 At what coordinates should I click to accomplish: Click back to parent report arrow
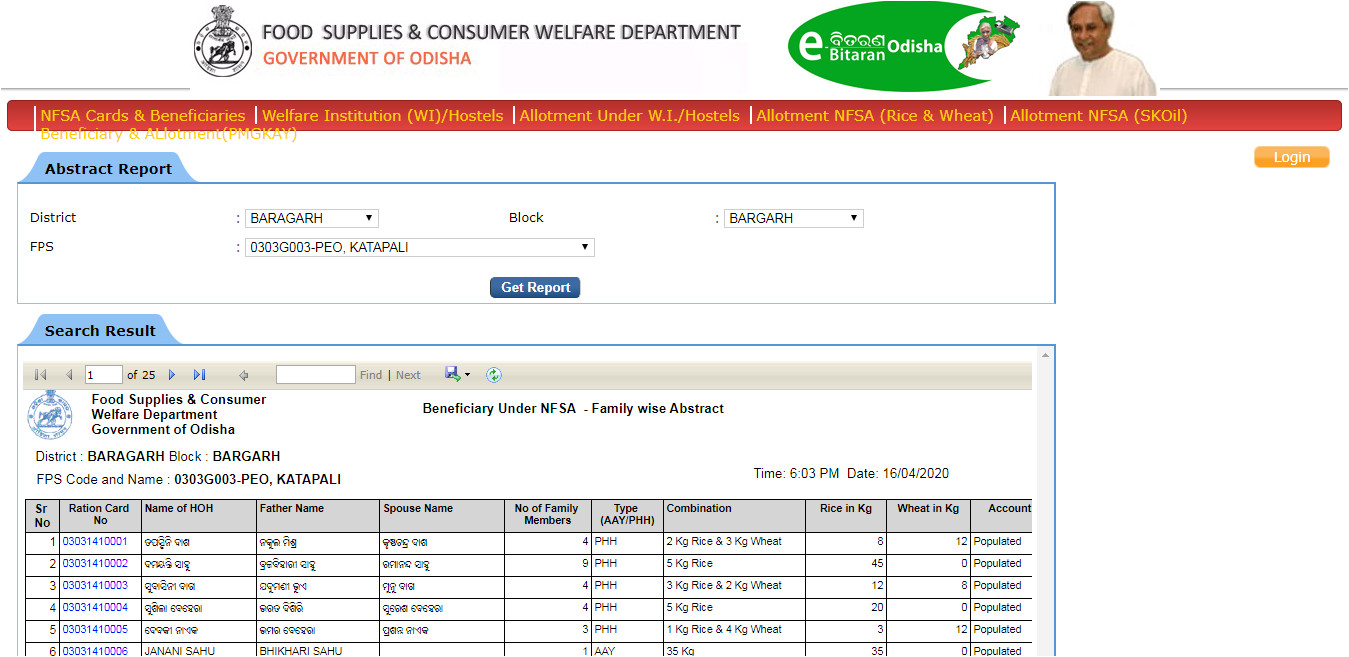pos(243,375)
